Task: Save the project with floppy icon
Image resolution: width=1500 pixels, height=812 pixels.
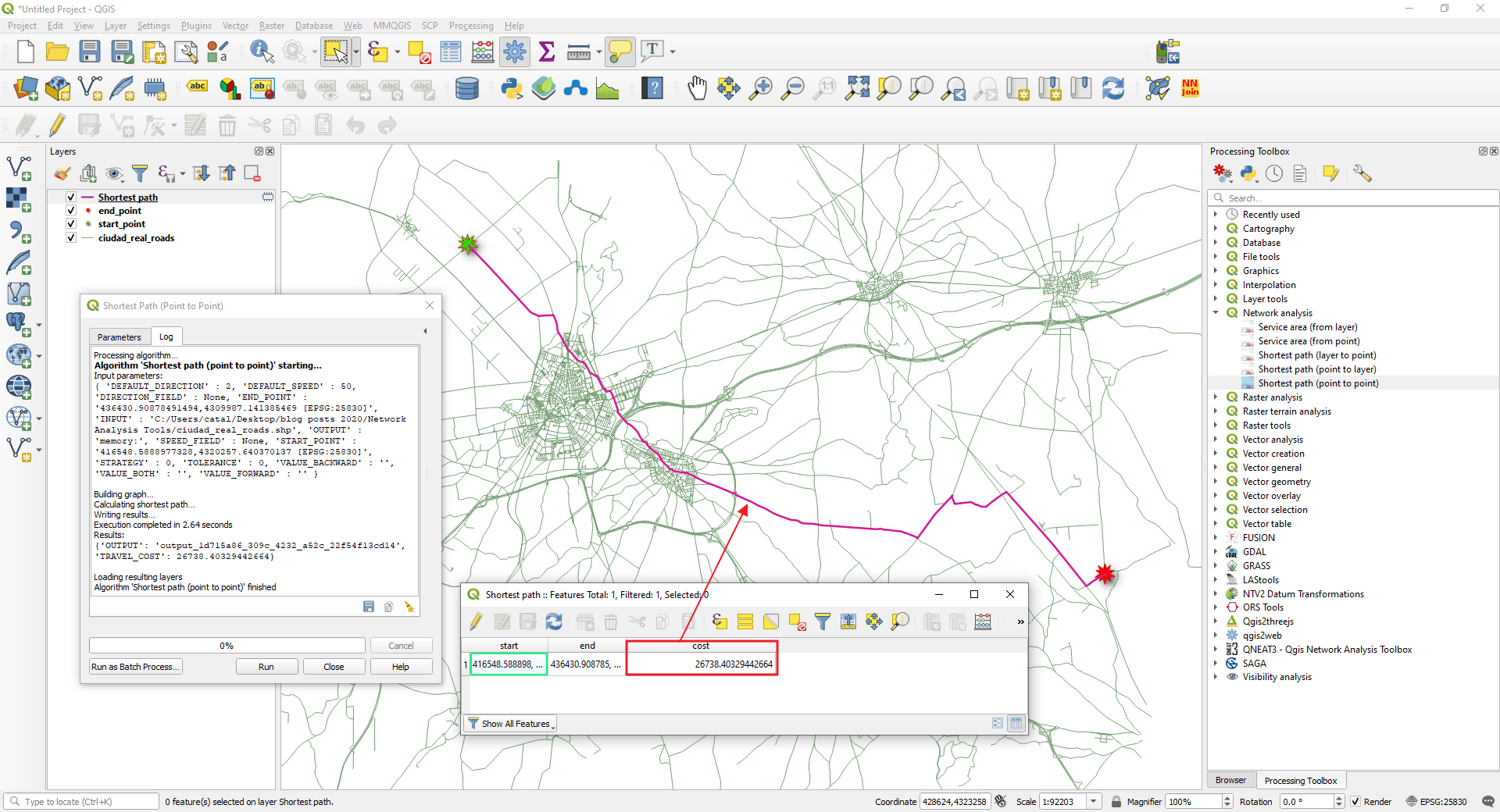Action: click(x=90, y=52)
